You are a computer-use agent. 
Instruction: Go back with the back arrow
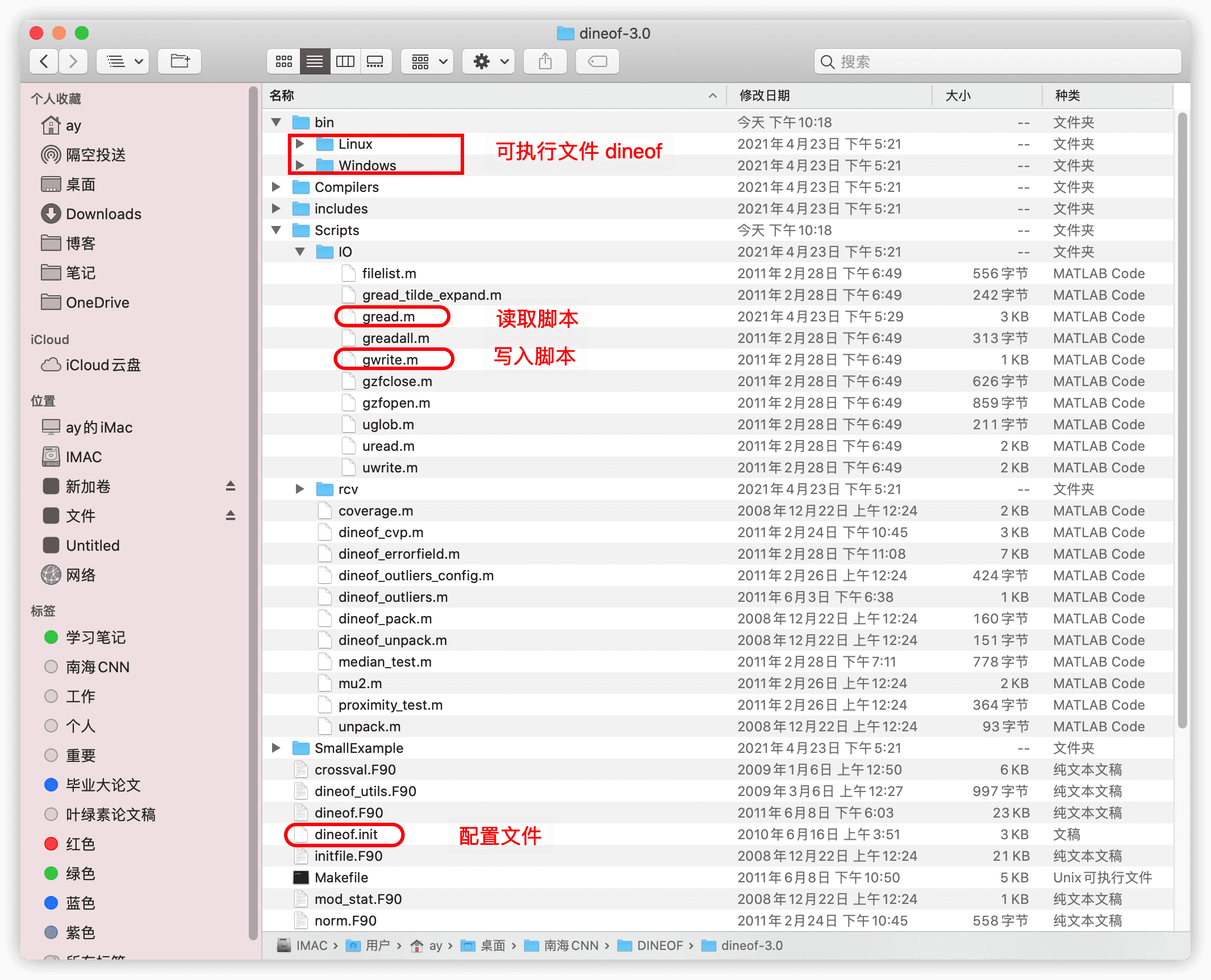click(44, 61)
